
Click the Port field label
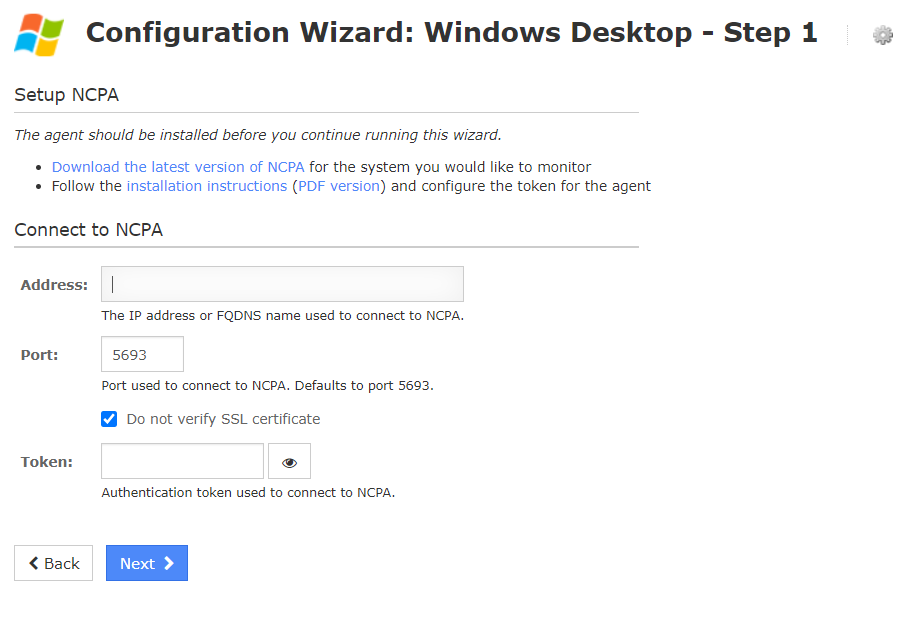[x=40, y=355]
